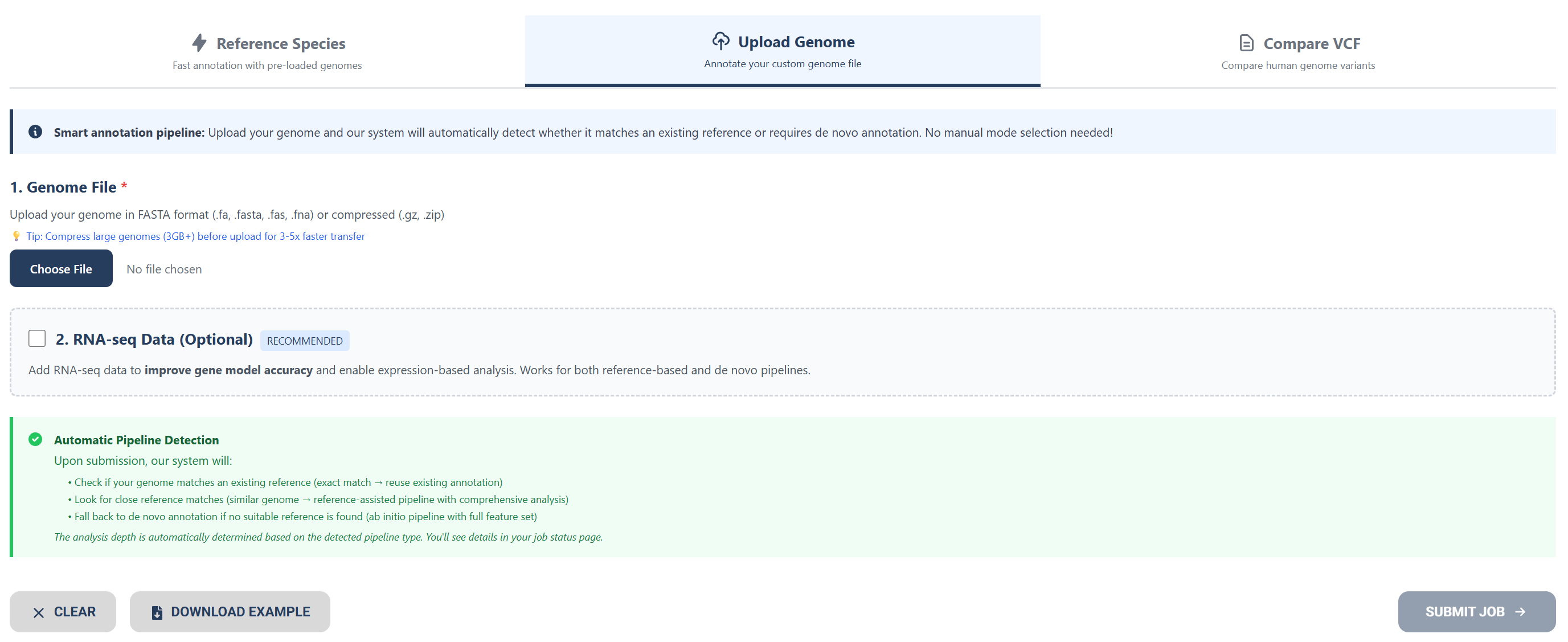Screen dimensions: 1568x642
Task: Open the large genome compression tip link
Action: (195, 236)
